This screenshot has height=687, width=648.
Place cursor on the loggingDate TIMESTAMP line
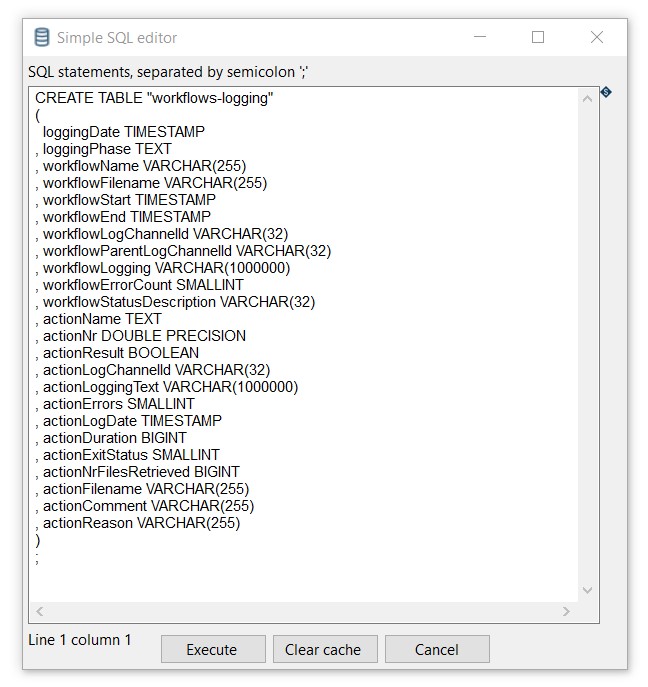pos(124,132)
